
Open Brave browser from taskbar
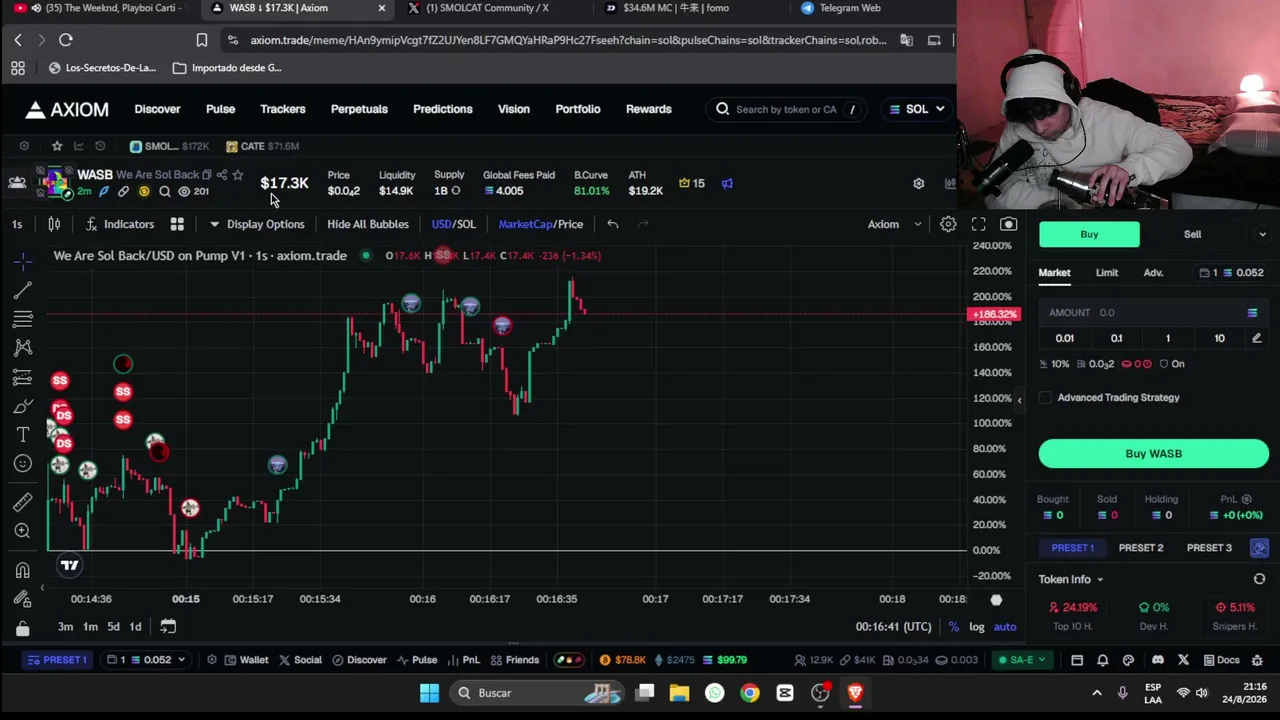pyautogui.click(x=855, y=693)
